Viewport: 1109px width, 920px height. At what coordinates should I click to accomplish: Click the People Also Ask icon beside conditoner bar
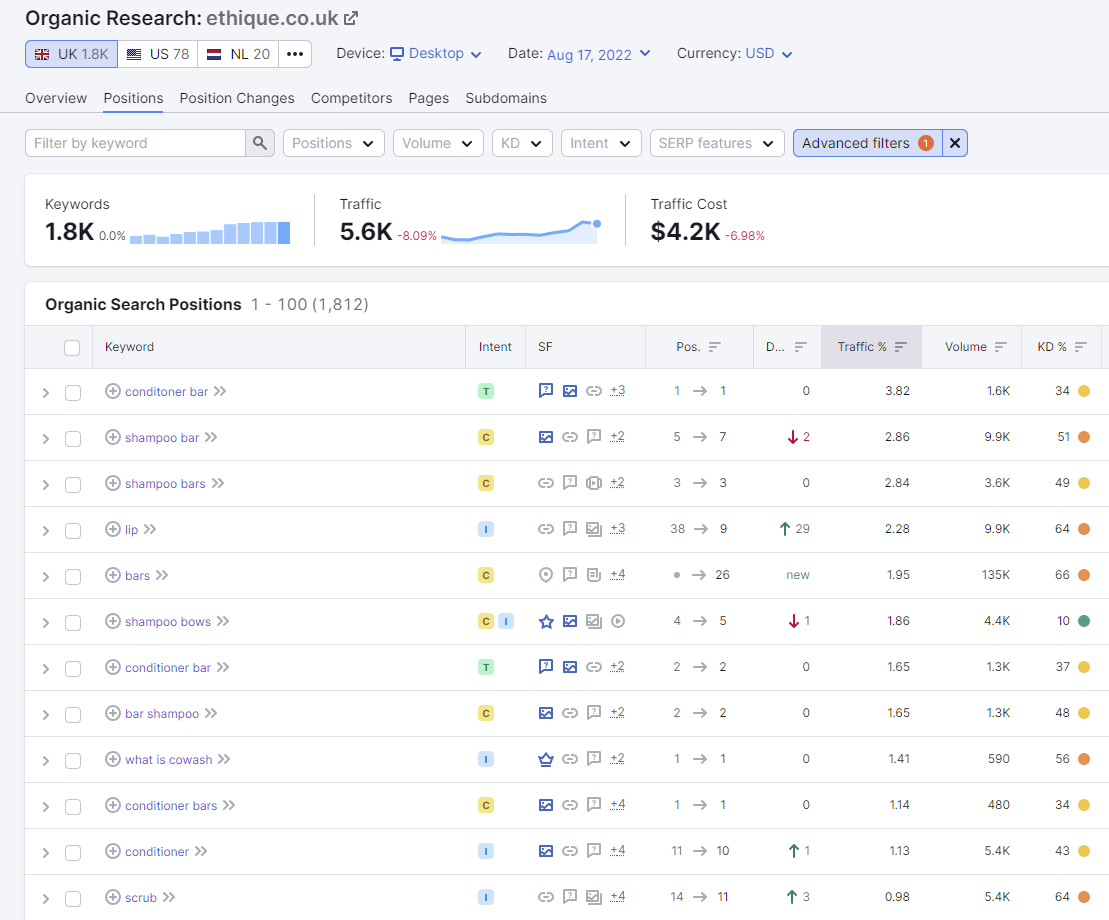click(546, 391)
